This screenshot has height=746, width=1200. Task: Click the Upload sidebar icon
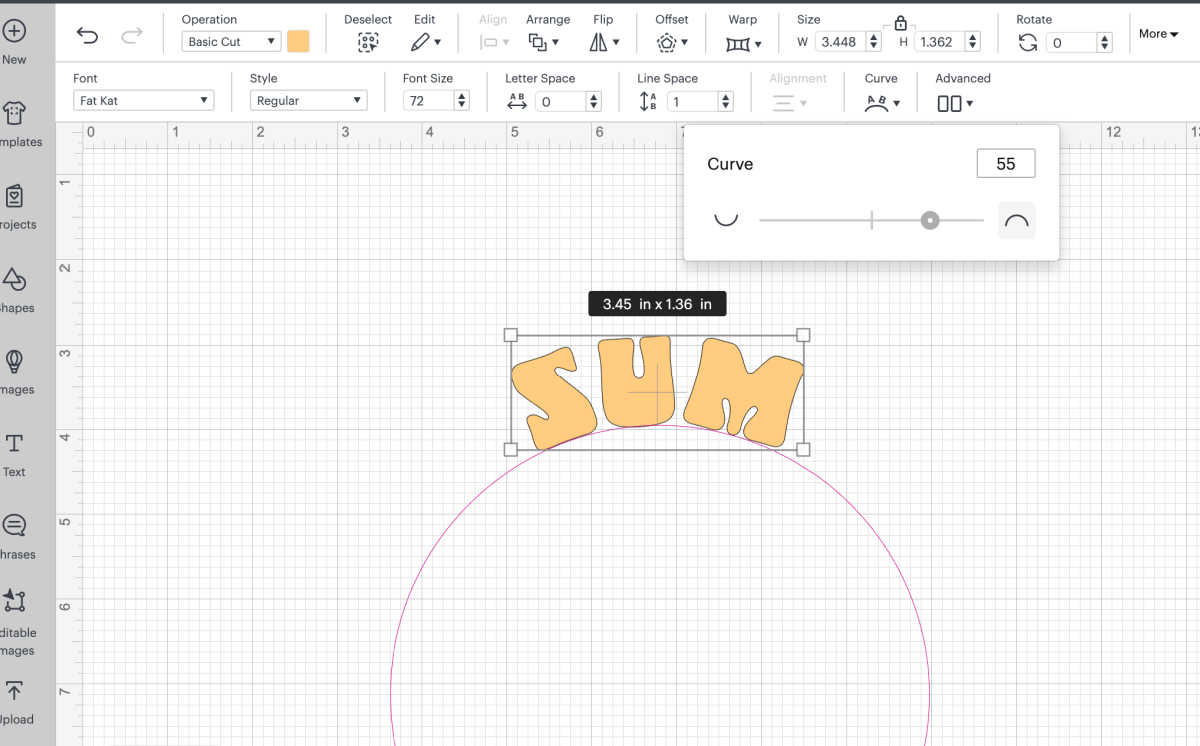[15, 702]
